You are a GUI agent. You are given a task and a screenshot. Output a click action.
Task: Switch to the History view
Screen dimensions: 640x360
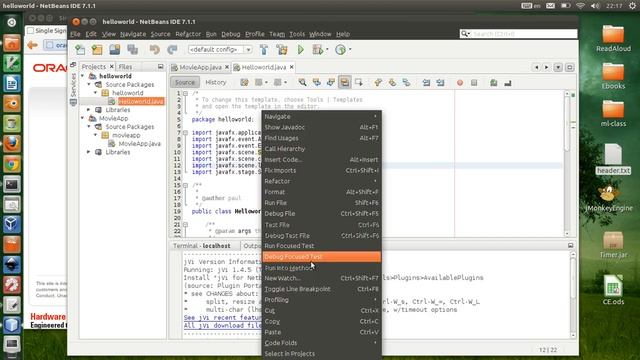(x=216, y=82)
